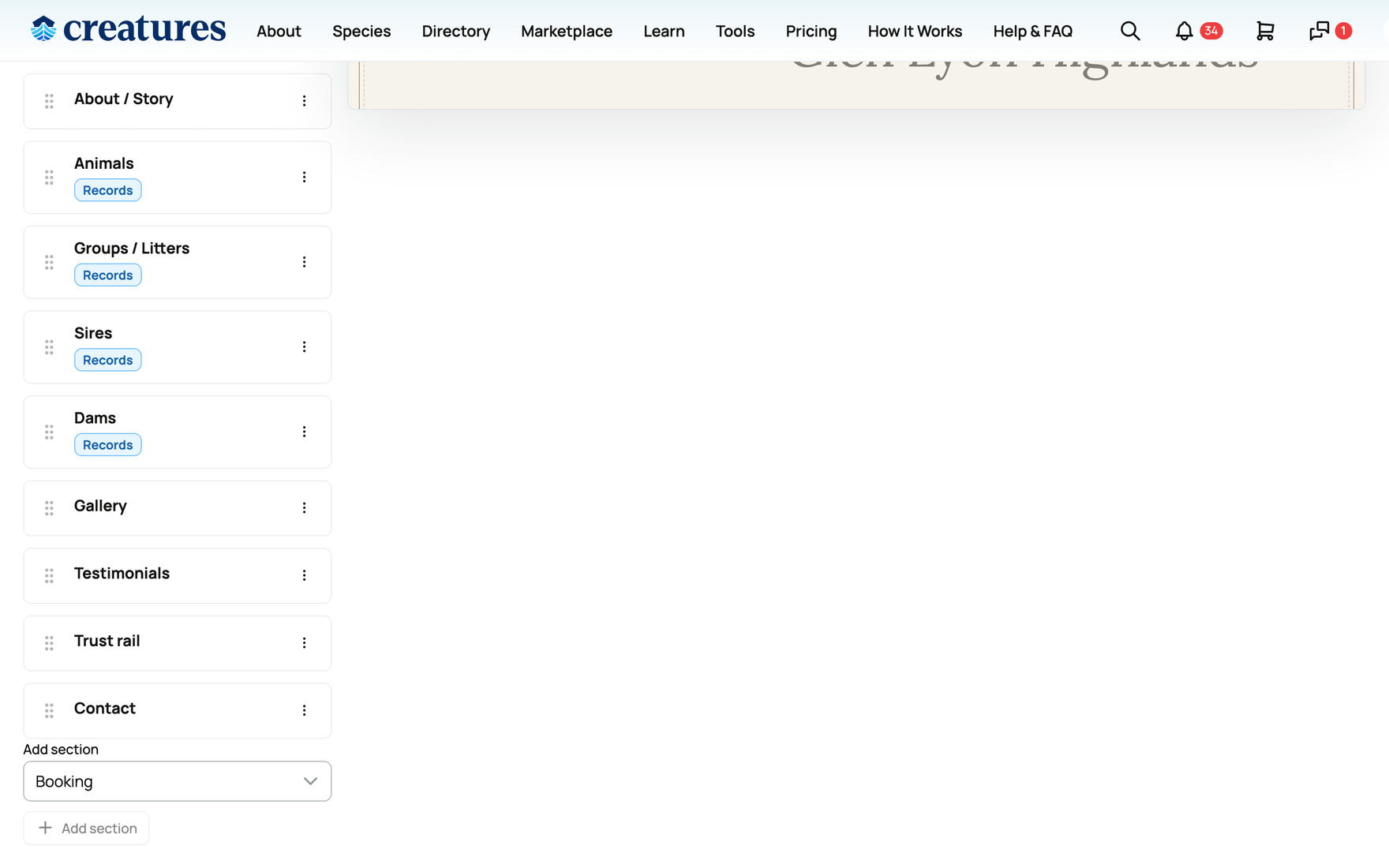This screenshot has height=868, width=1389.
Task: Click drag handle of Sires section
Action: 49,347
